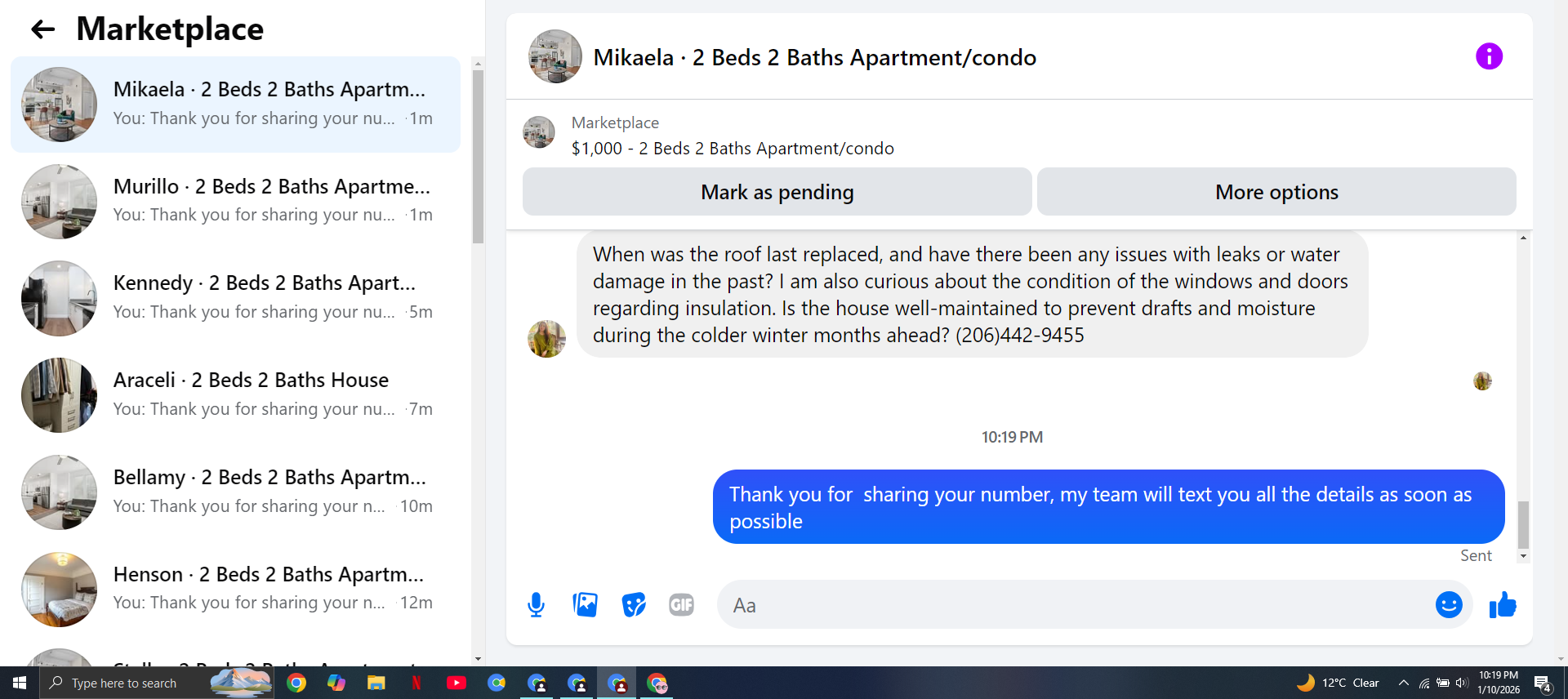This screenshot has width=1568, height=699.
Task: Open More options for listing
Action: point(1276,192)
